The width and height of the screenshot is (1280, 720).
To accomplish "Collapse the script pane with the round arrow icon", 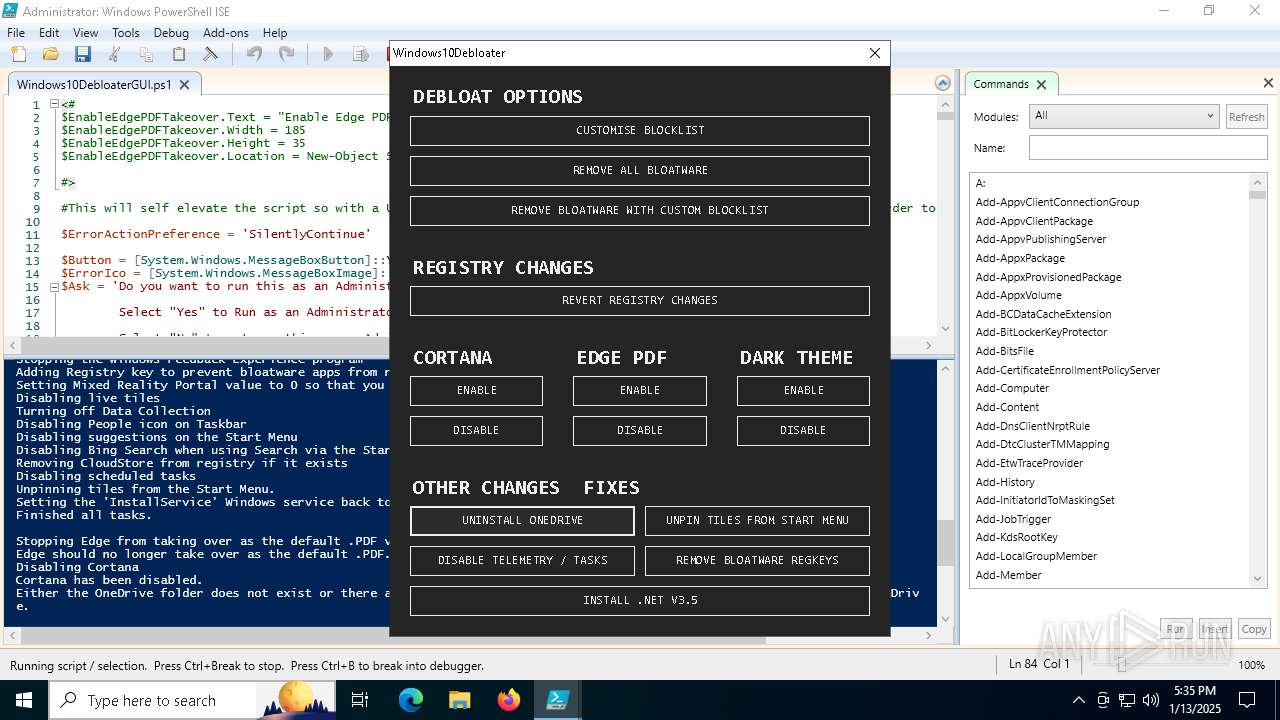I will (942, 83).
